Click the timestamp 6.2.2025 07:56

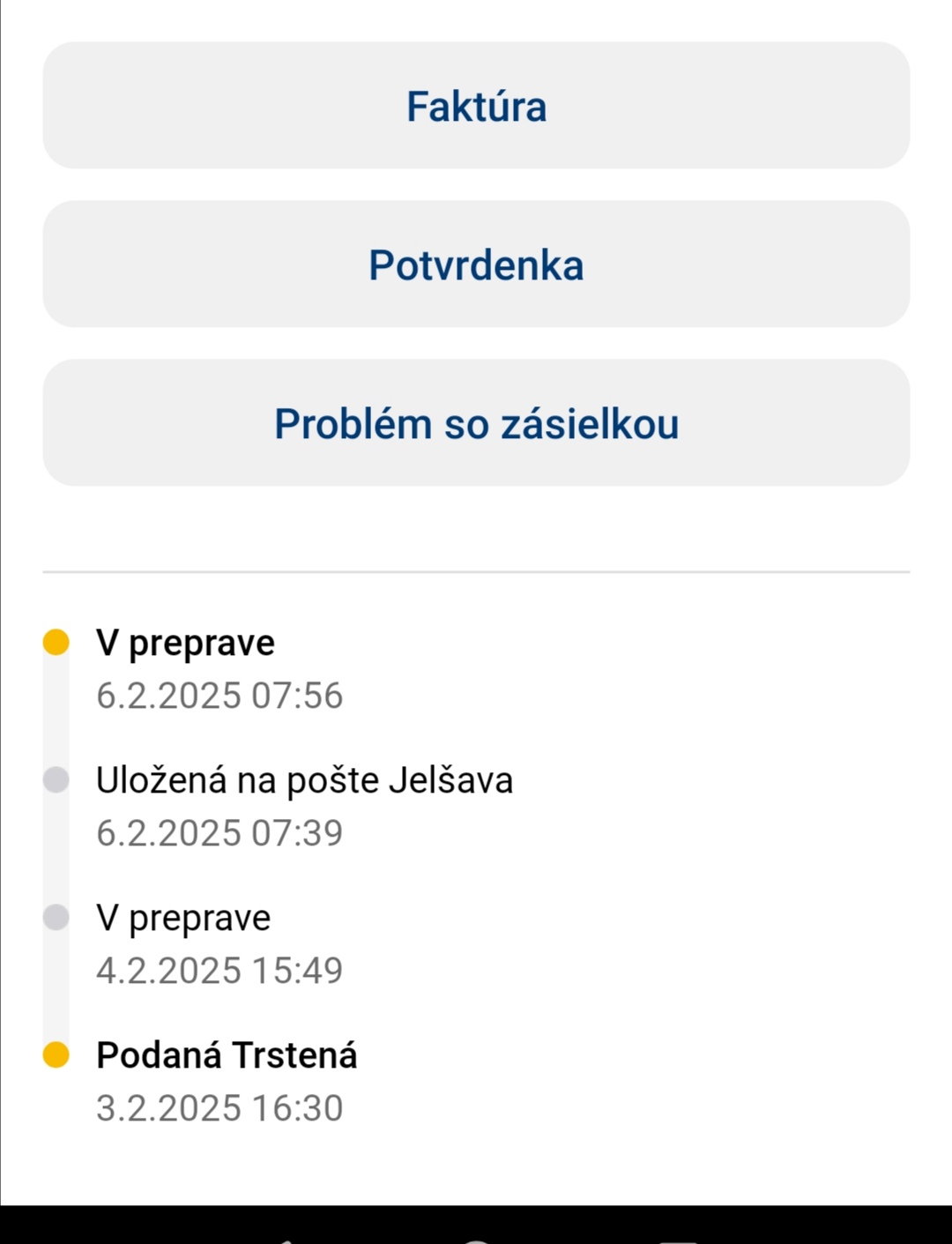pos(219,696)
